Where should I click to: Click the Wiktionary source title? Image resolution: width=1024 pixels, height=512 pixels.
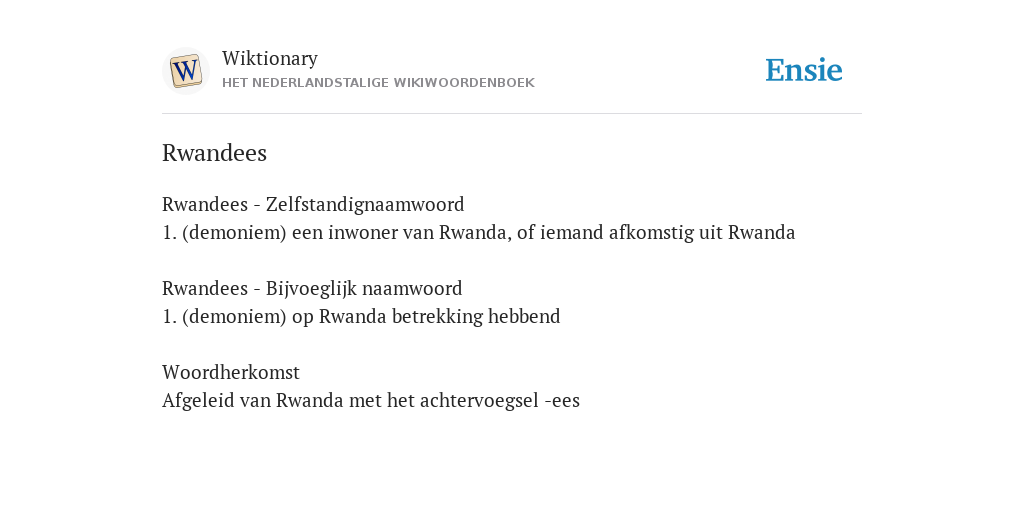point(270,58)
